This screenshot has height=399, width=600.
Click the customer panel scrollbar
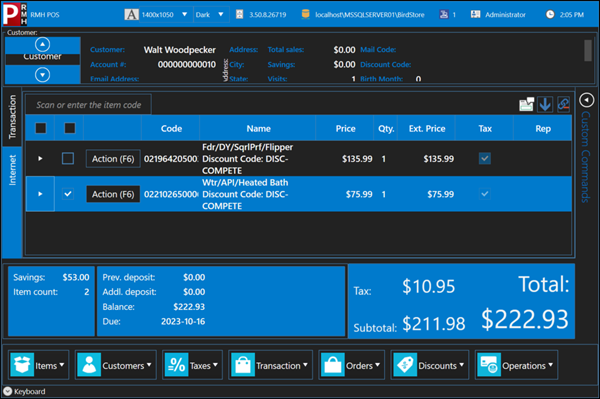tap(588, 50)
